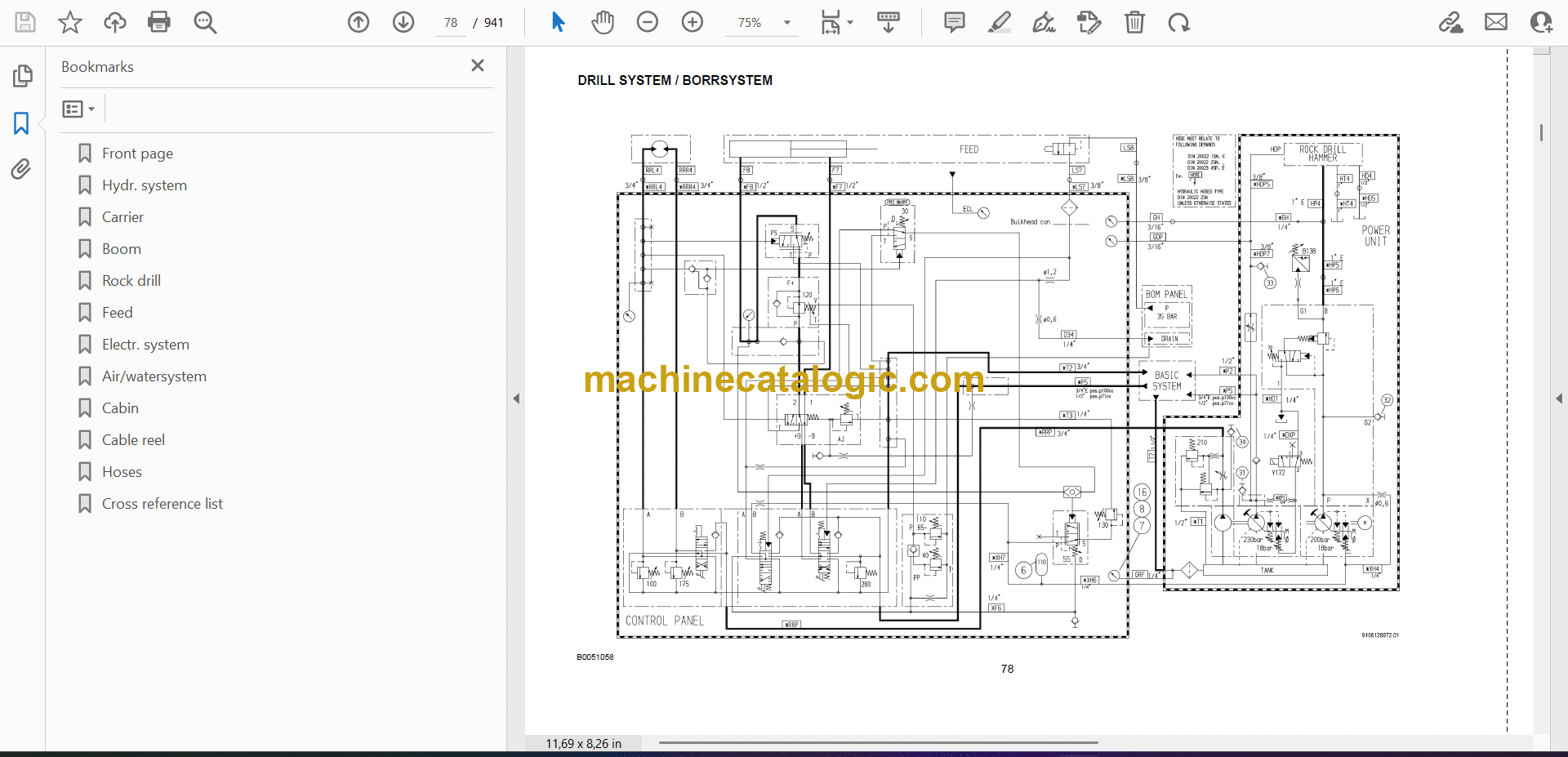Expand the bookmark options menu

point(78,109)
